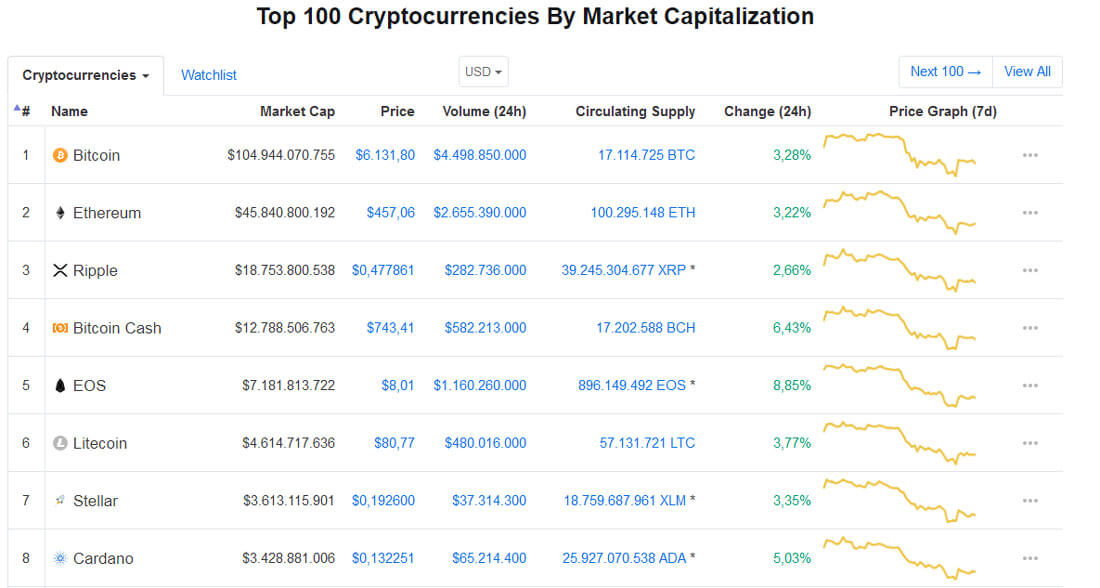Click the Cardano coin icon
This screenshot has width=1100, height=588.
(61, 558)
